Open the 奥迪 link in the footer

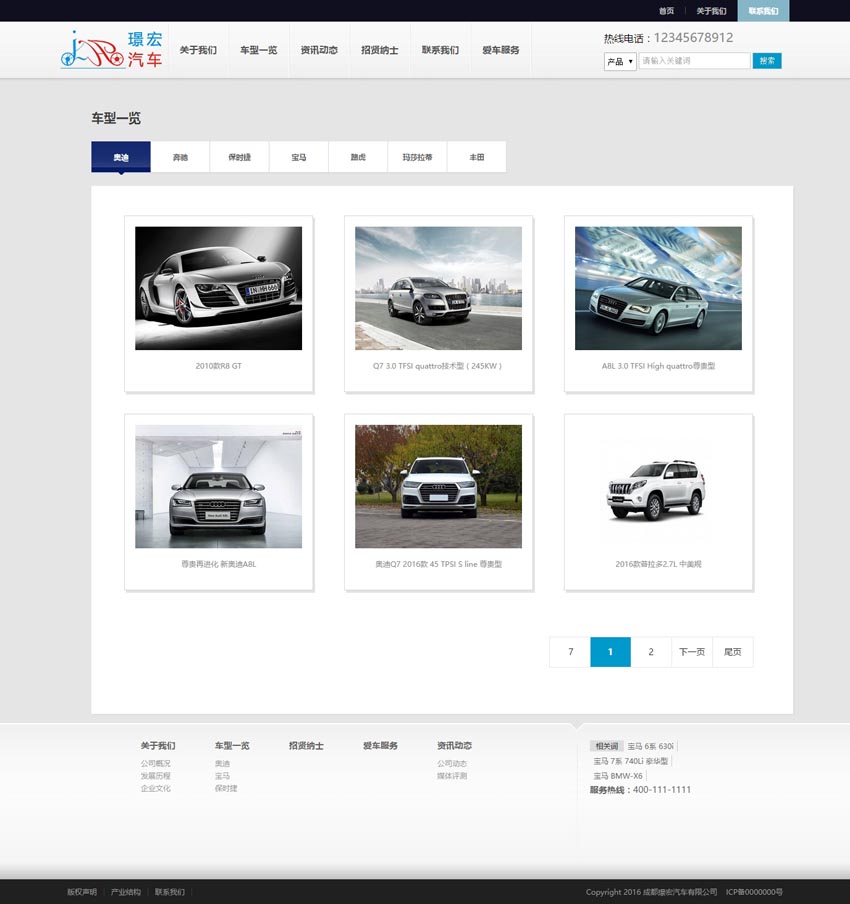click(x=222, y=763)
